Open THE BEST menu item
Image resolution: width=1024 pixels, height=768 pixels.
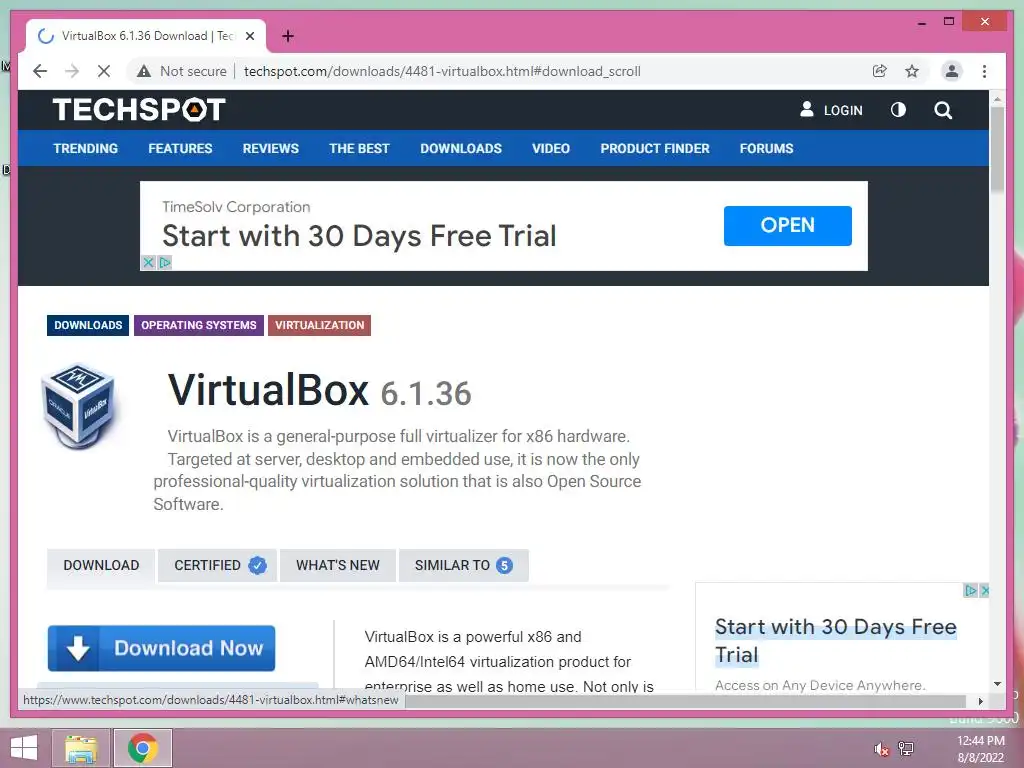pos(359,148)
